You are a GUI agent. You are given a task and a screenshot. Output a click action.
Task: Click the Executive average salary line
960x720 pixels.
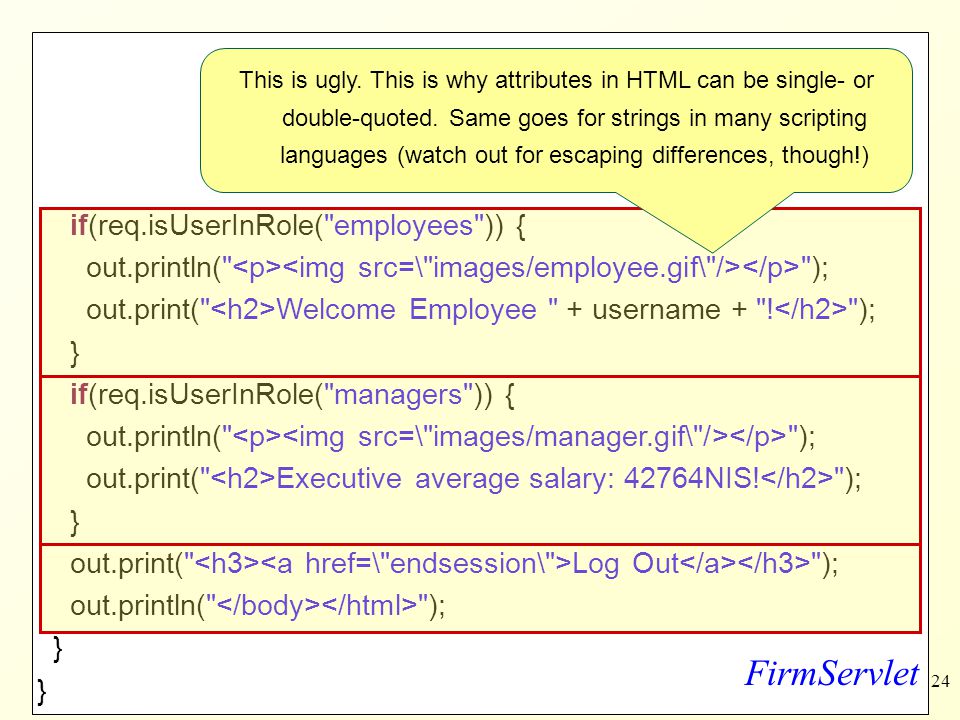tap(473, 479)
